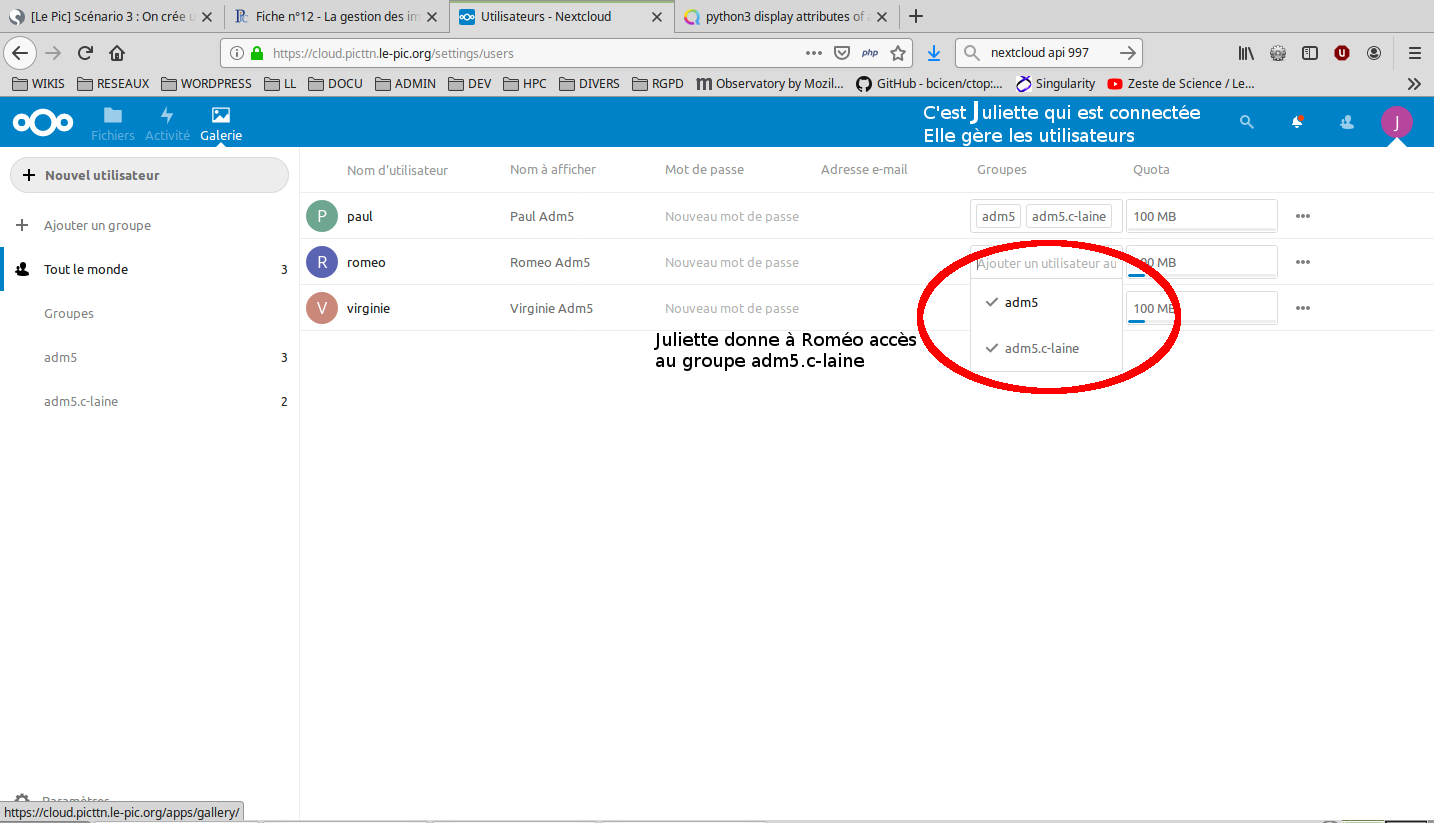Switch to the Fiche n°12 tab
1434x823 pixels.
point(335,16)
